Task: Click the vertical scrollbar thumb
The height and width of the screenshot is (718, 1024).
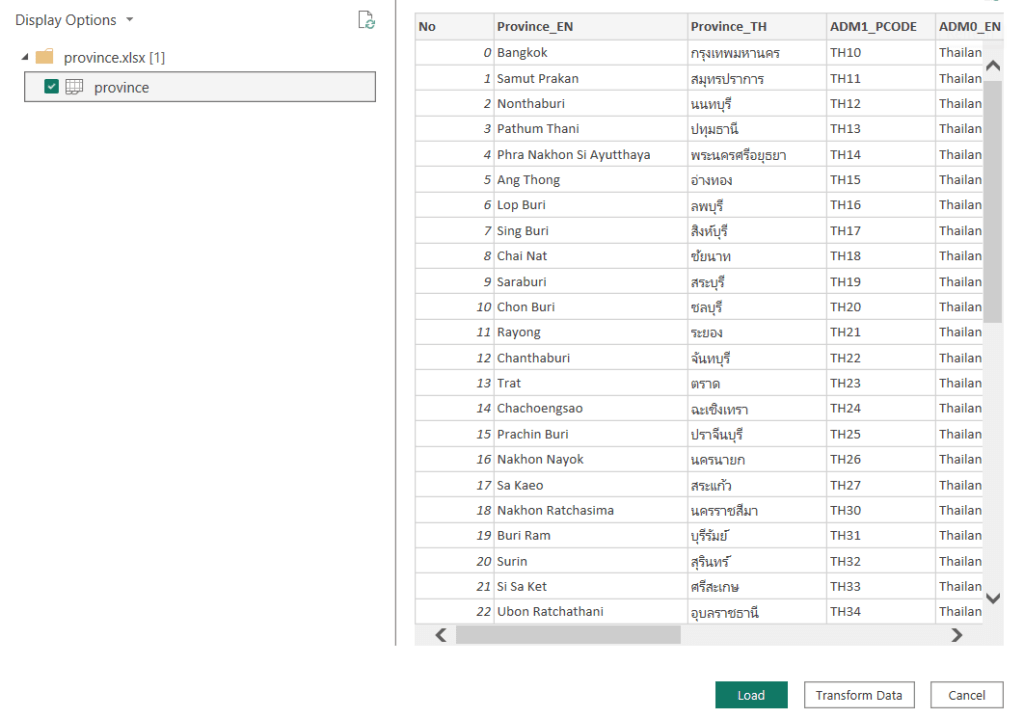Action: pyautogui.click(x=993, y=200)
